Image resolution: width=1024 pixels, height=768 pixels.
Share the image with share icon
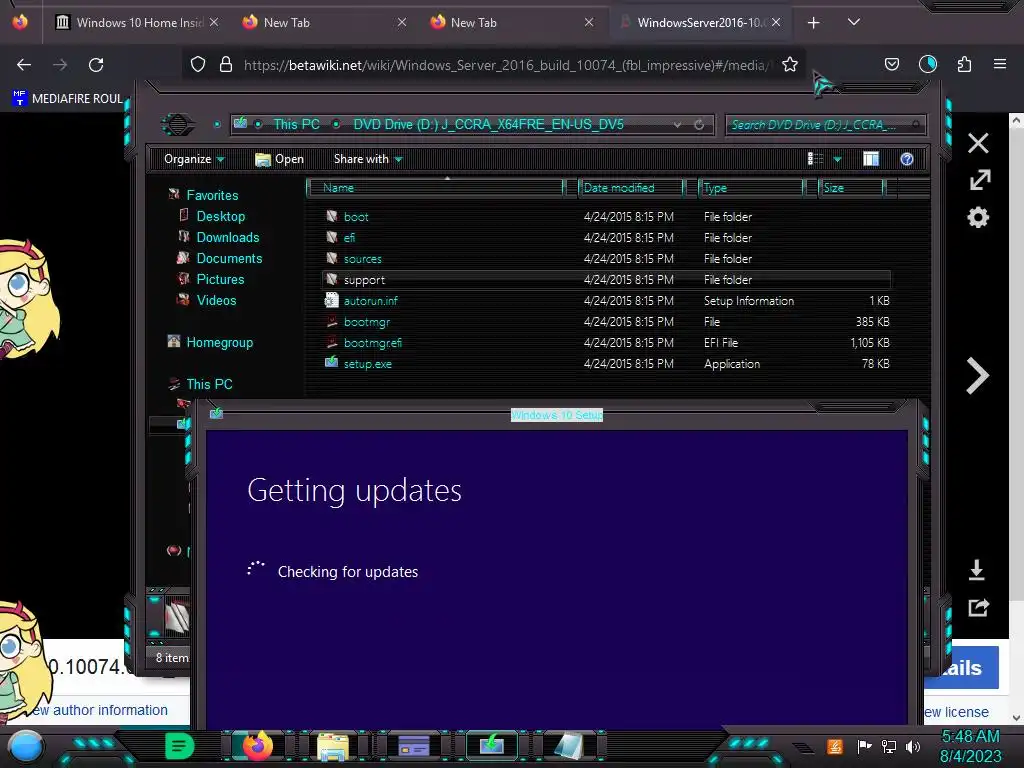978,608
